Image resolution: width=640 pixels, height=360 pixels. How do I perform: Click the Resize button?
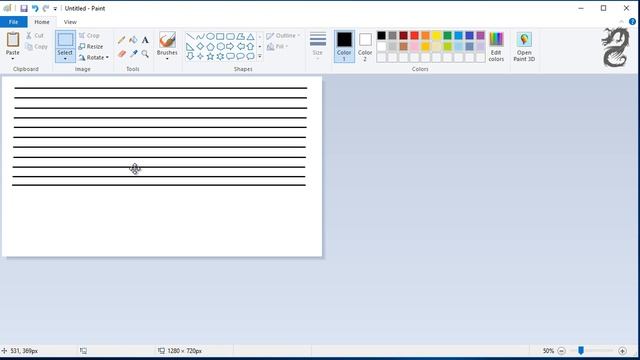(x=91, y=47)
